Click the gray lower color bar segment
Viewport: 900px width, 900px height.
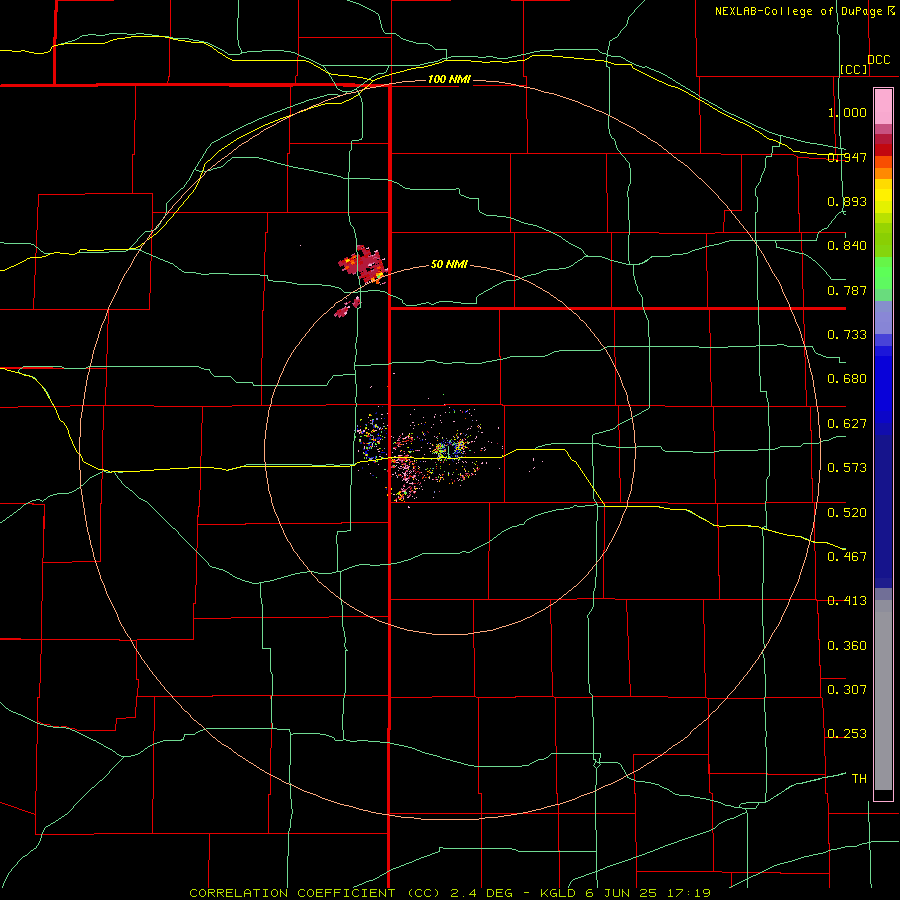click(x=883, y=695)
